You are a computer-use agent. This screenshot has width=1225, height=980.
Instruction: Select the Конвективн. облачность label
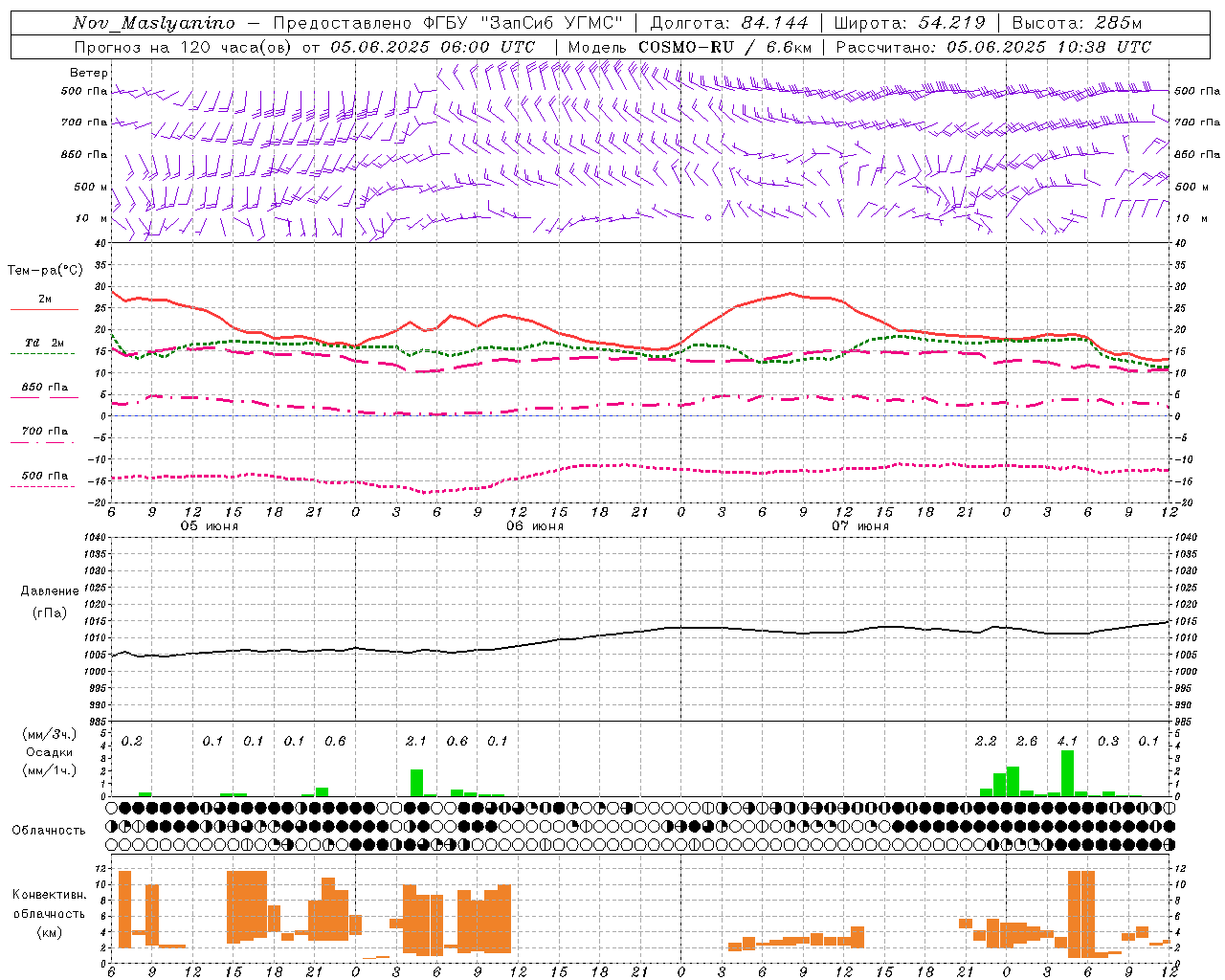coord(49,904)
